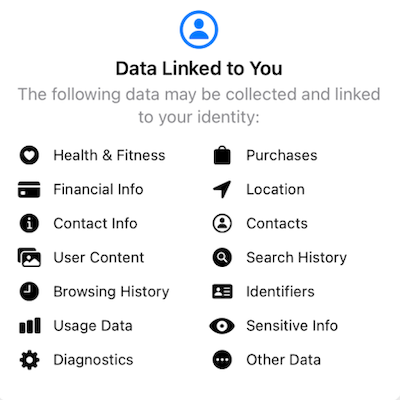Click the Other Data ellipsis icon
The height and width of the screenshot is (400, 400).
click(222, 360)
